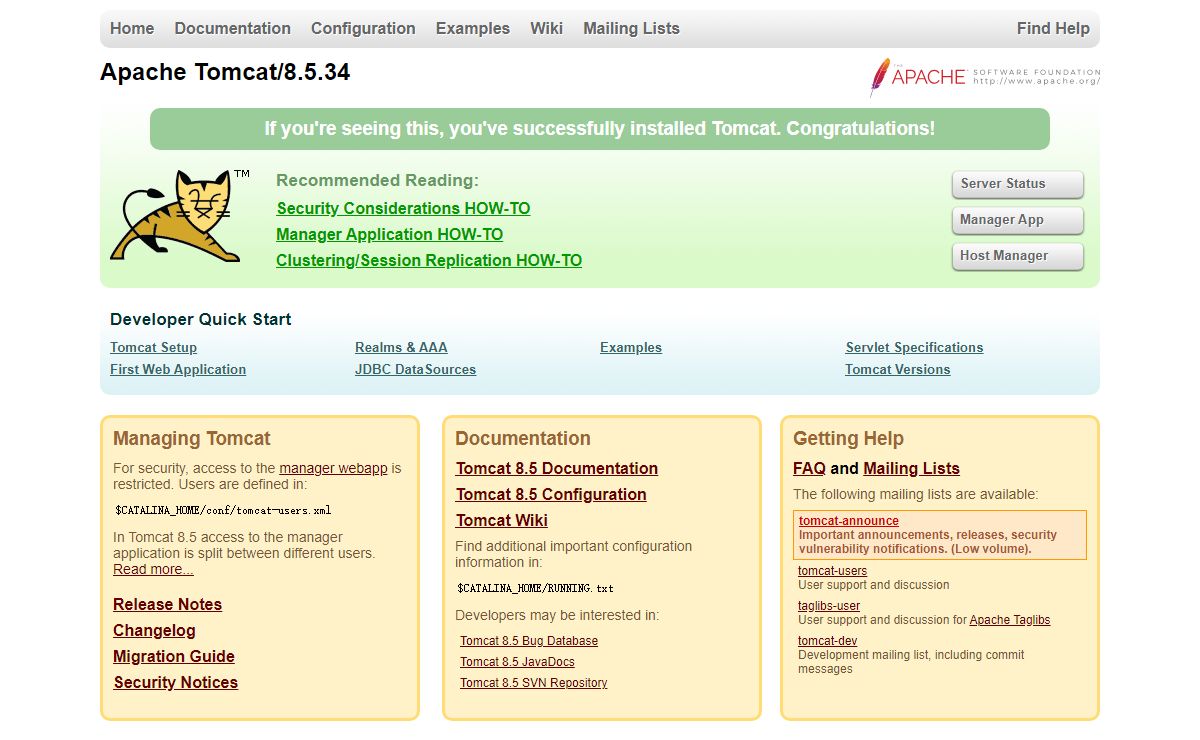
Task: Click the Tomcat Wiki link in Documentation
Action: coord(502,520)
